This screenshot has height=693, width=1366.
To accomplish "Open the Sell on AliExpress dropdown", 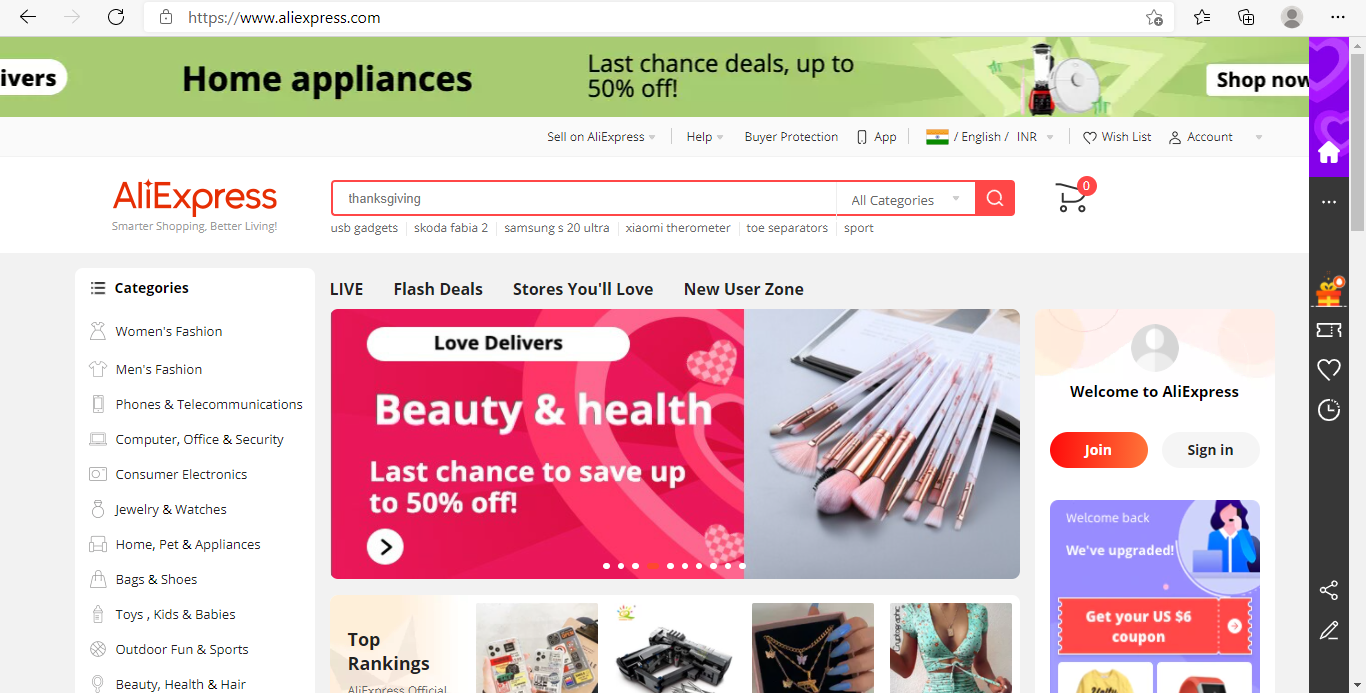I will pyautogui.click(x=601, y=137).
